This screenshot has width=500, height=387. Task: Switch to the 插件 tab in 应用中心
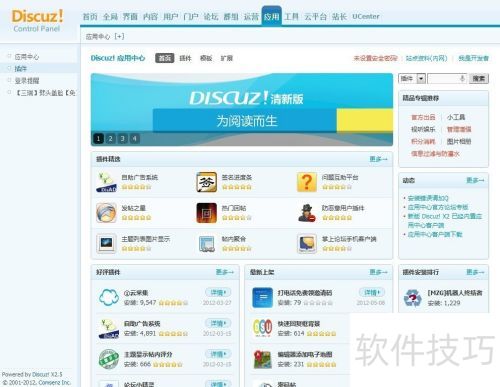pyautogui.click(x=185, y=58)
